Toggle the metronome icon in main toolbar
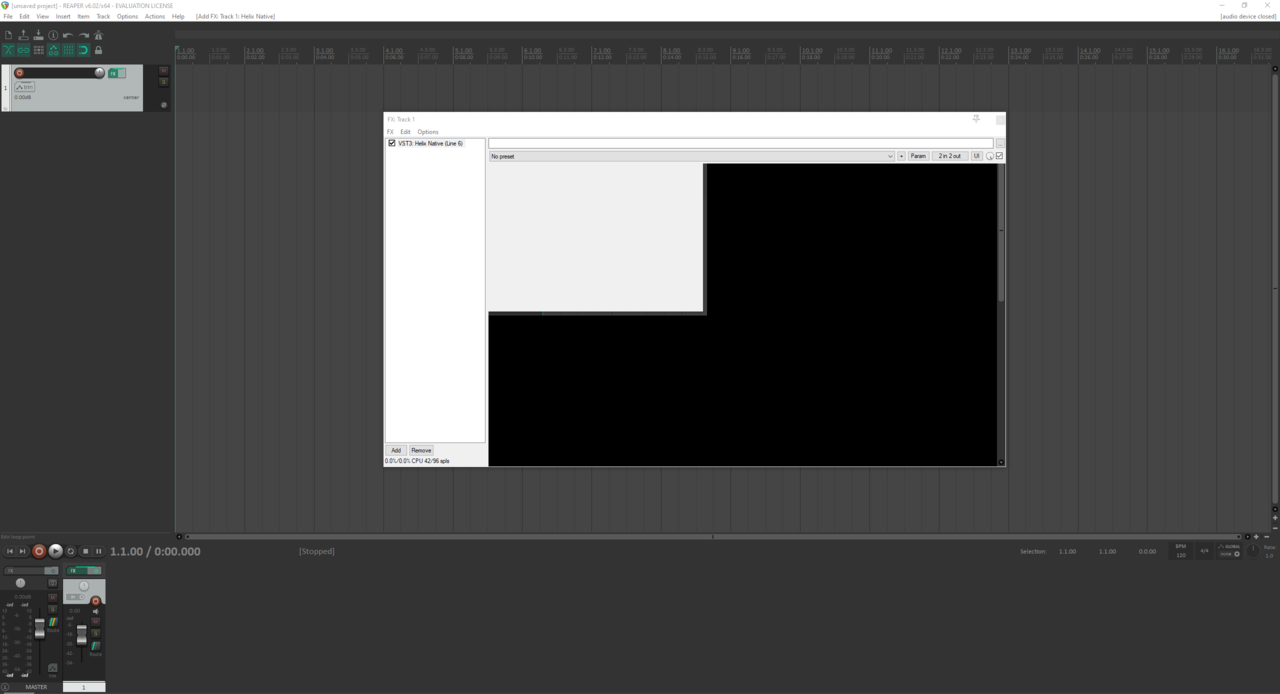1280x694 pixels. pyautogui.click(x=98, y=35)
